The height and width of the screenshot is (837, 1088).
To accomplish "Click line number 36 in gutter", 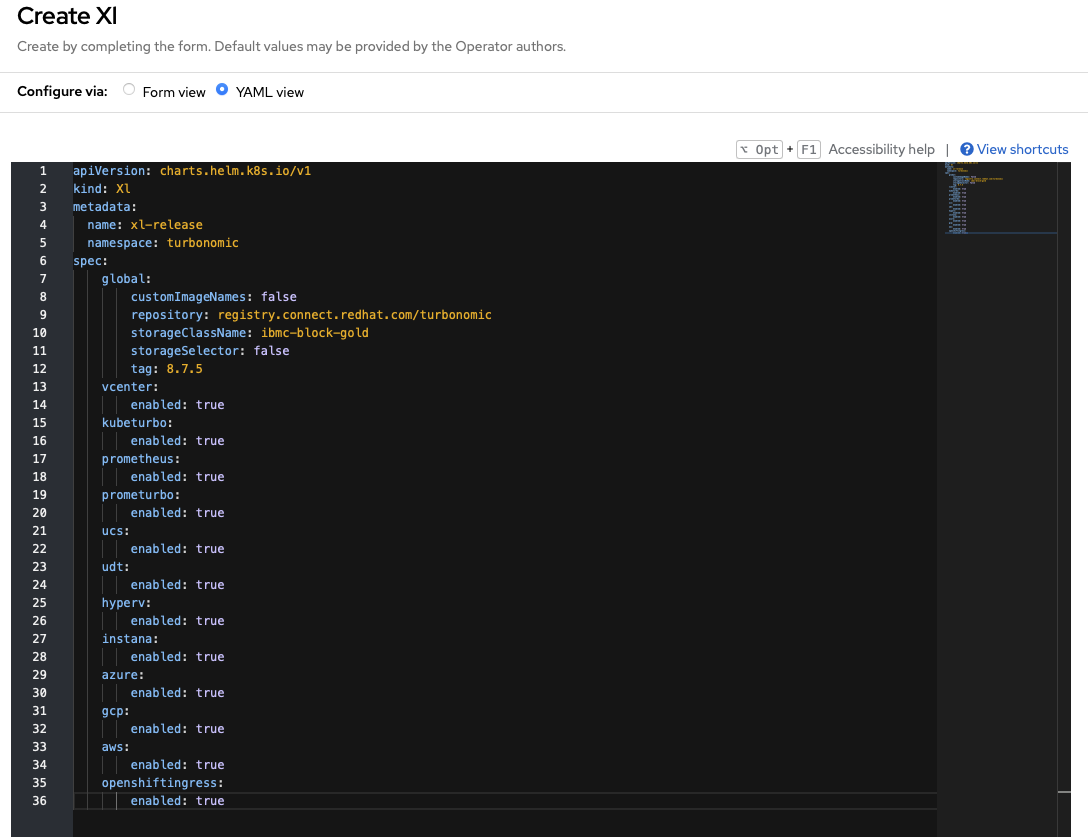I will point(40,801).
